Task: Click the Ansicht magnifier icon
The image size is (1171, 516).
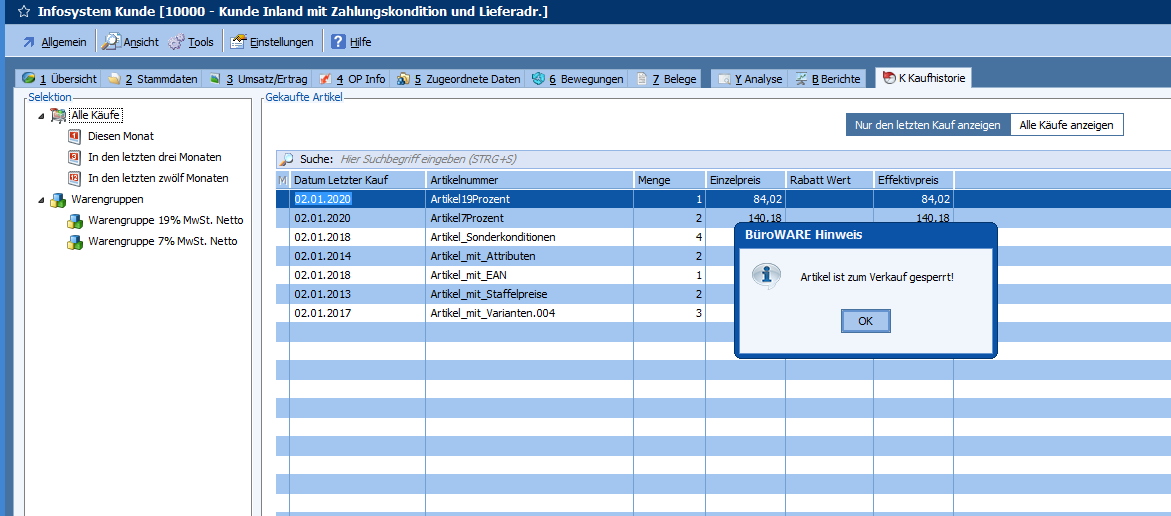Action: point(111,42)
